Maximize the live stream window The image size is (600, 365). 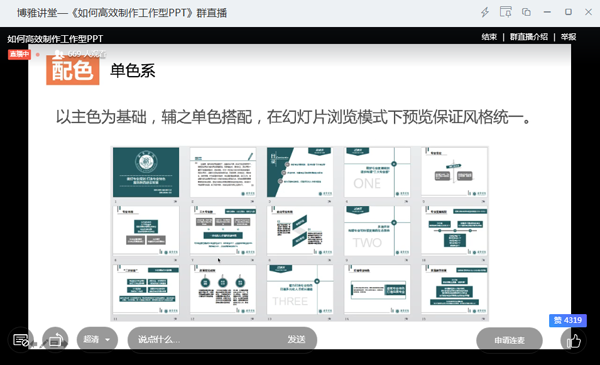568,12
